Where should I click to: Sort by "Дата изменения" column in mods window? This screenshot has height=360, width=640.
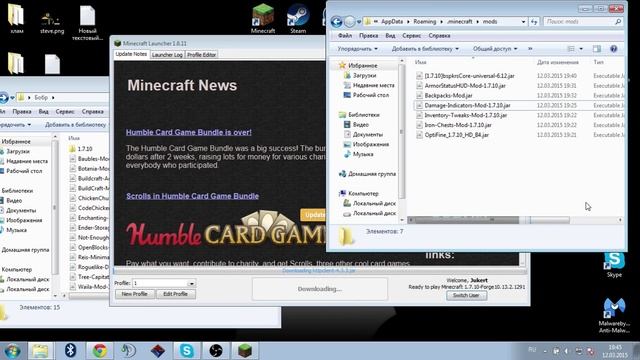[558, 62]
